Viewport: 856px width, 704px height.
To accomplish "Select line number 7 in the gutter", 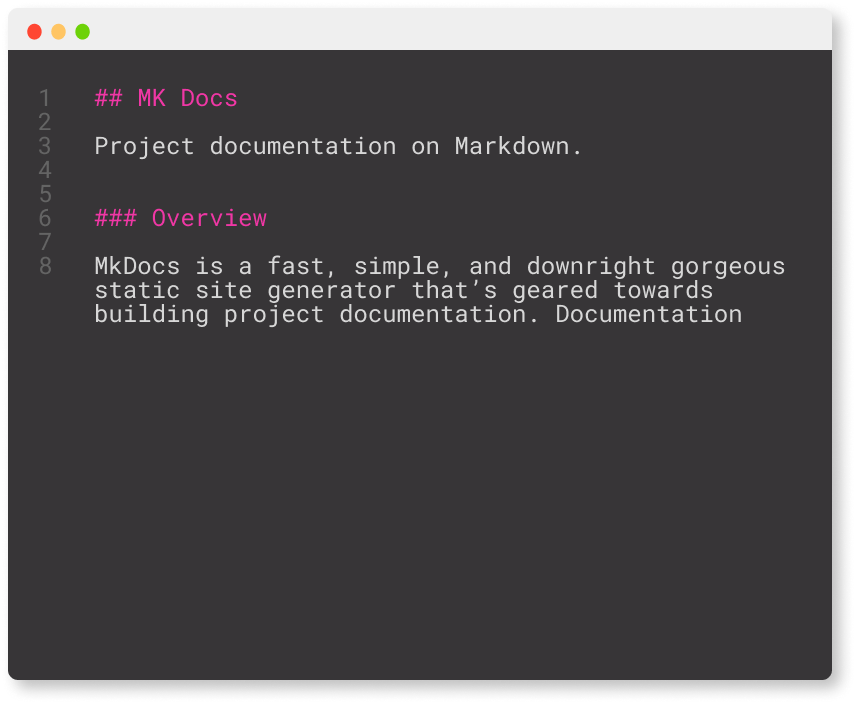I will point(44,242).
